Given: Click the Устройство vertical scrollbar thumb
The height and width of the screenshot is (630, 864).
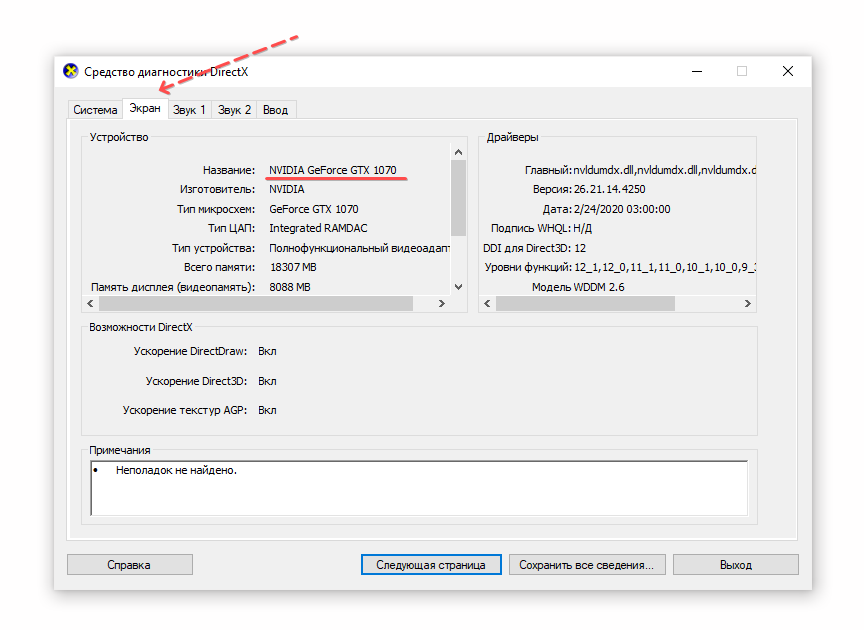Looking at the screenshot, I should (x=458, y=198).
